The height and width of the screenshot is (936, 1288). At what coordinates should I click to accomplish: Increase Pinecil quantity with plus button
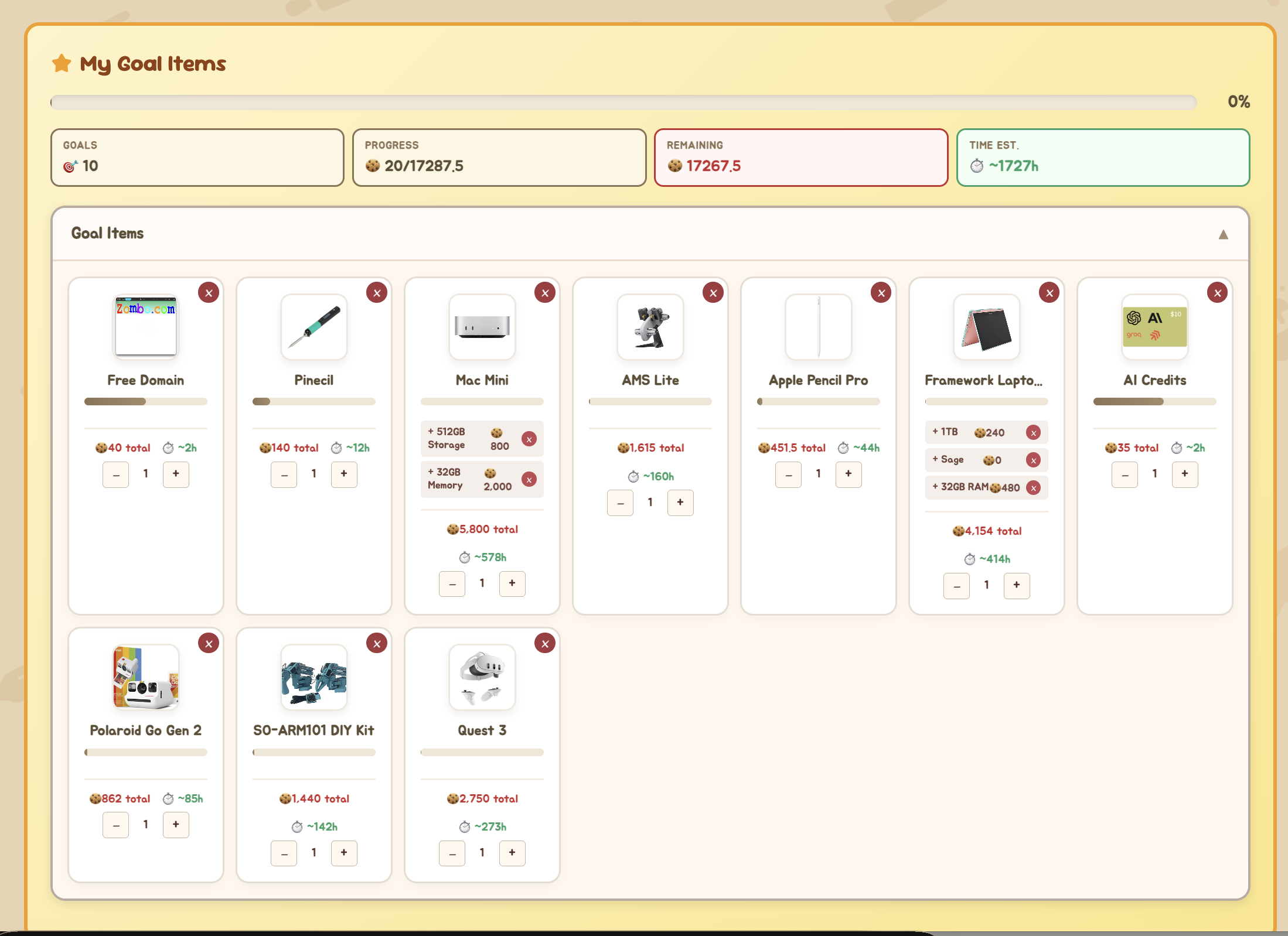click(344, 474)
